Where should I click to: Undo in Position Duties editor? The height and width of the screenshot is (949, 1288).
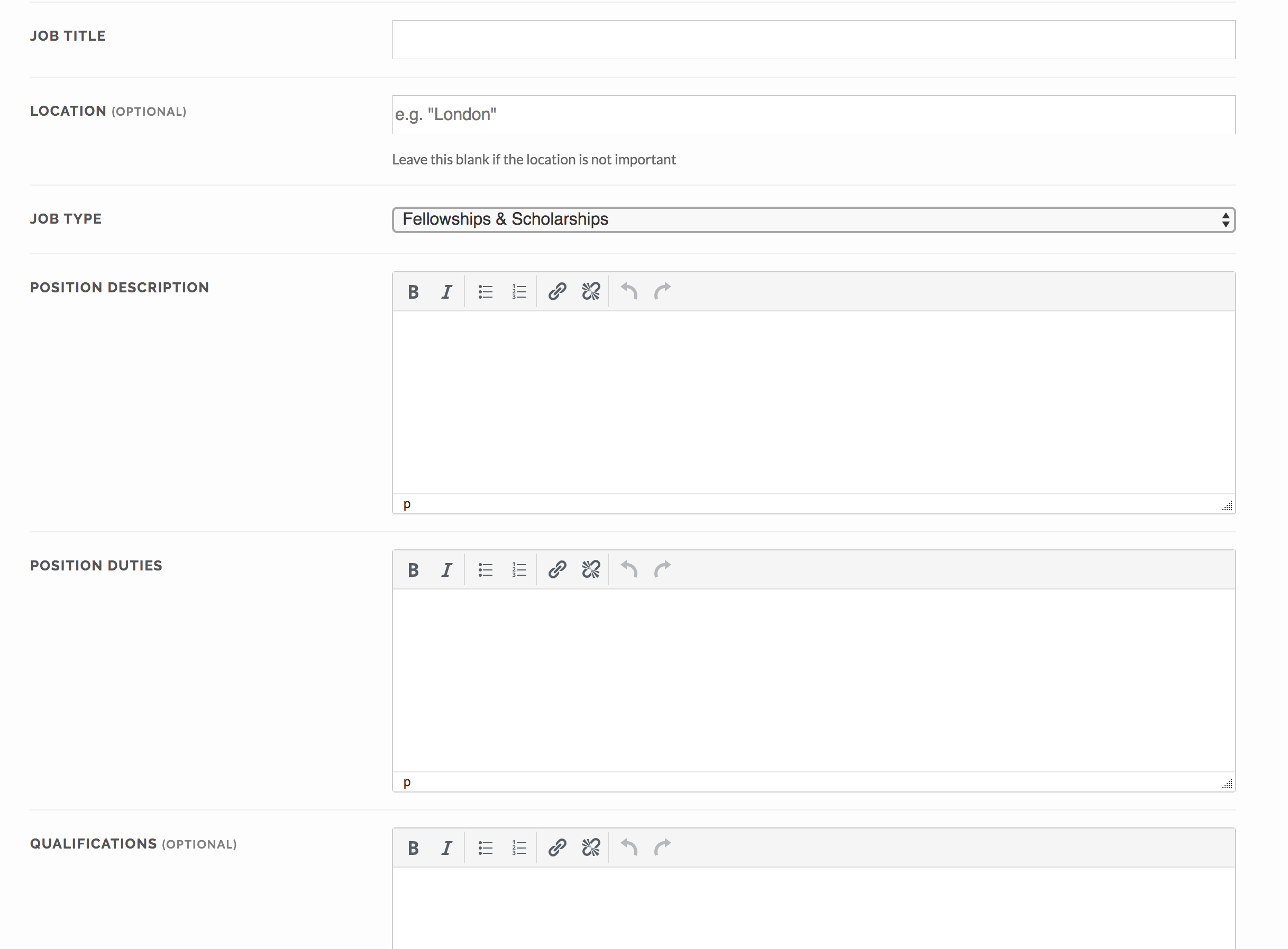click(x=629, y=570)
